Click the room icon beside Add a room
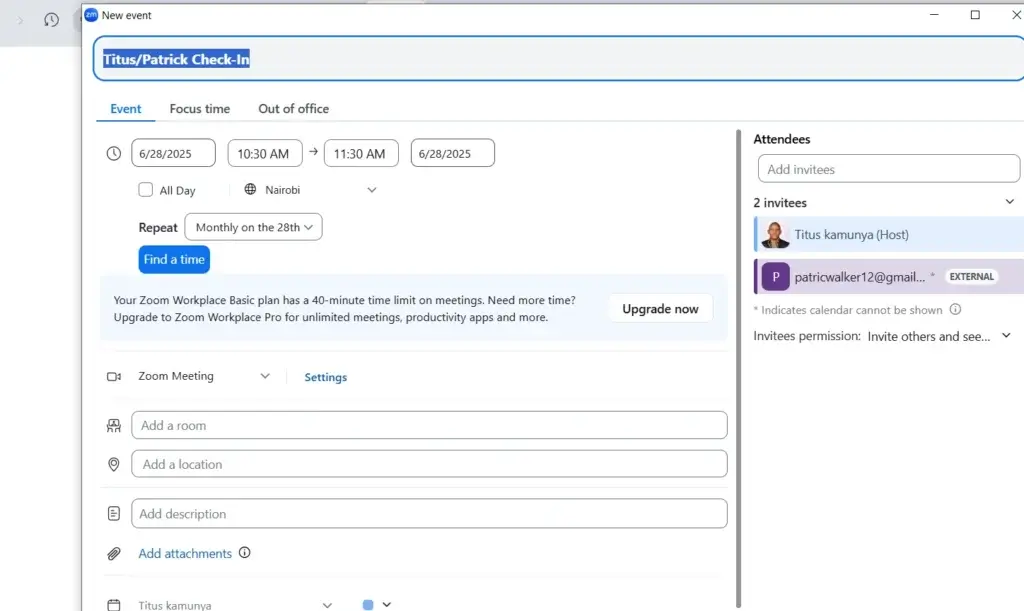1024x611 pixels. pyautogui.click(x=114, y=426)
